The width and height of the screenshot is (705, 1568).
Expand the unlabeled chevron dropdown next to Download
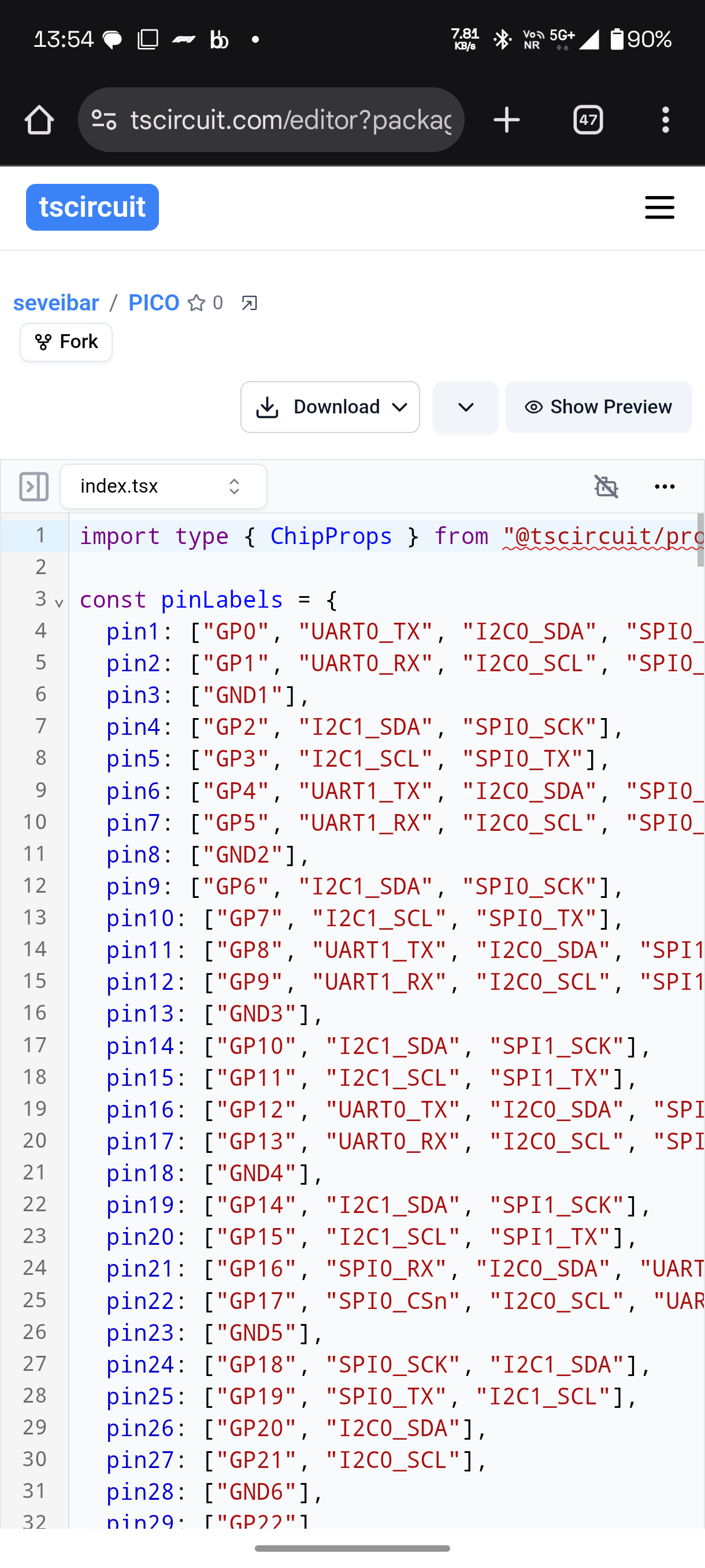466,406
